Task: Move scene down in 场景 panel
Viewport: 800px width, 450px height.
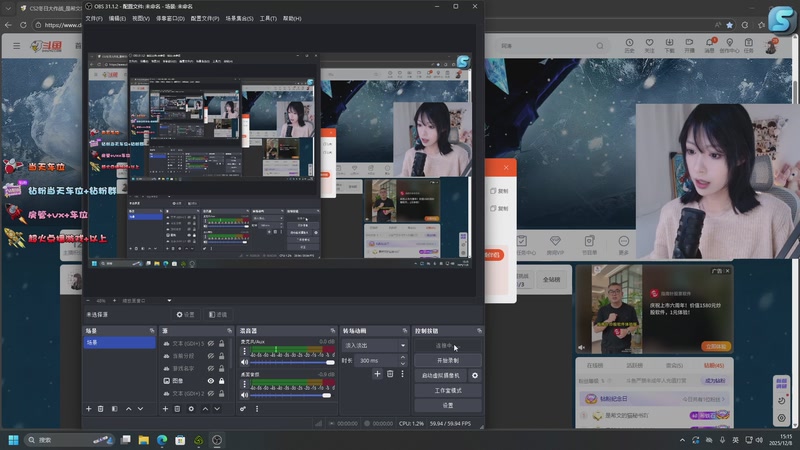Action: point(140,409)
